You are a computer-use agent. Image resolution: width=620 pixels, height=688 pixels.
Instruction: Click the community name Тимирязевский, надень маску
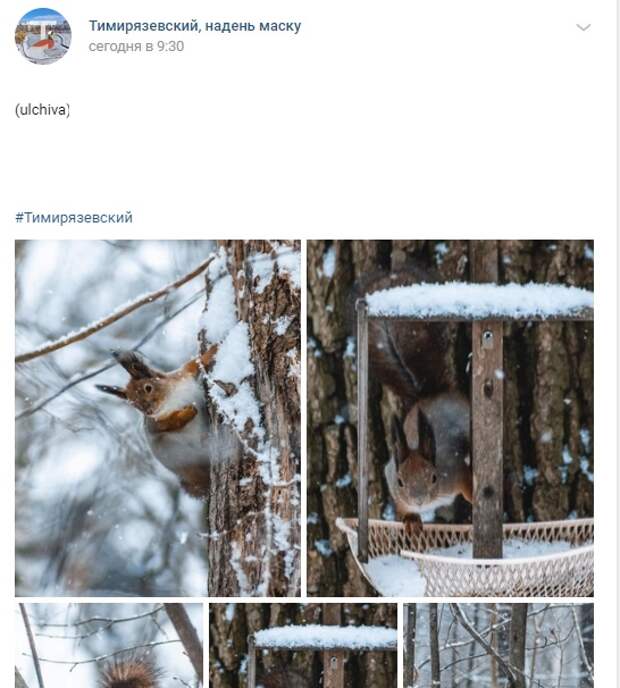click(x=195, y=26)
